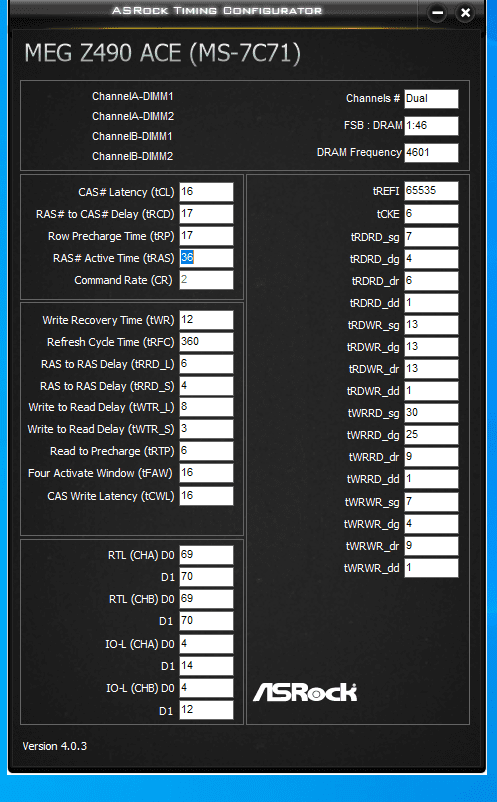
Task: Edit the tWRWR_sg value
Action: tap(431, 502)
